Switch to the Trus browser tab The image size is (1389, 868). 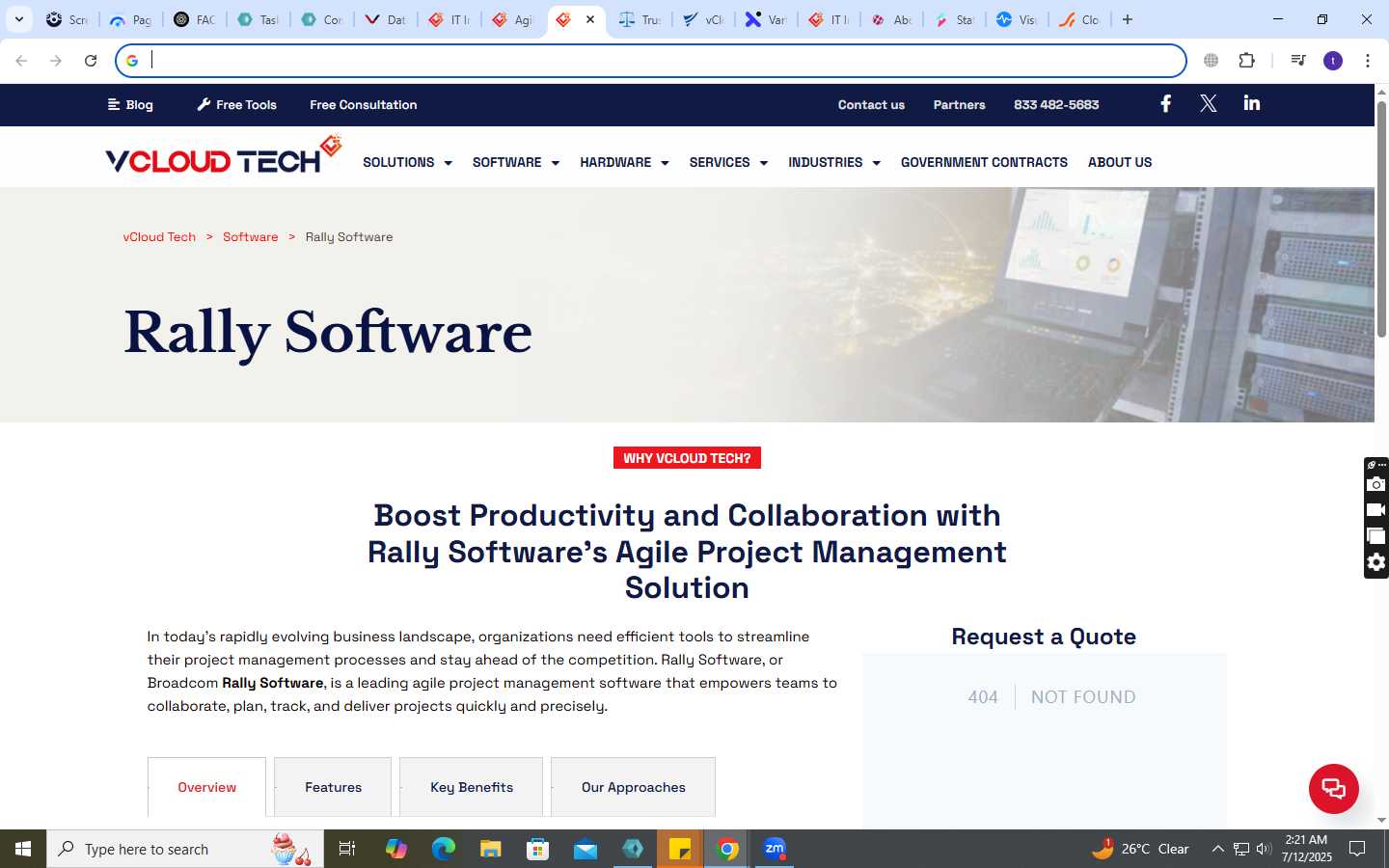pyautogui.click(x=640, y=19)
